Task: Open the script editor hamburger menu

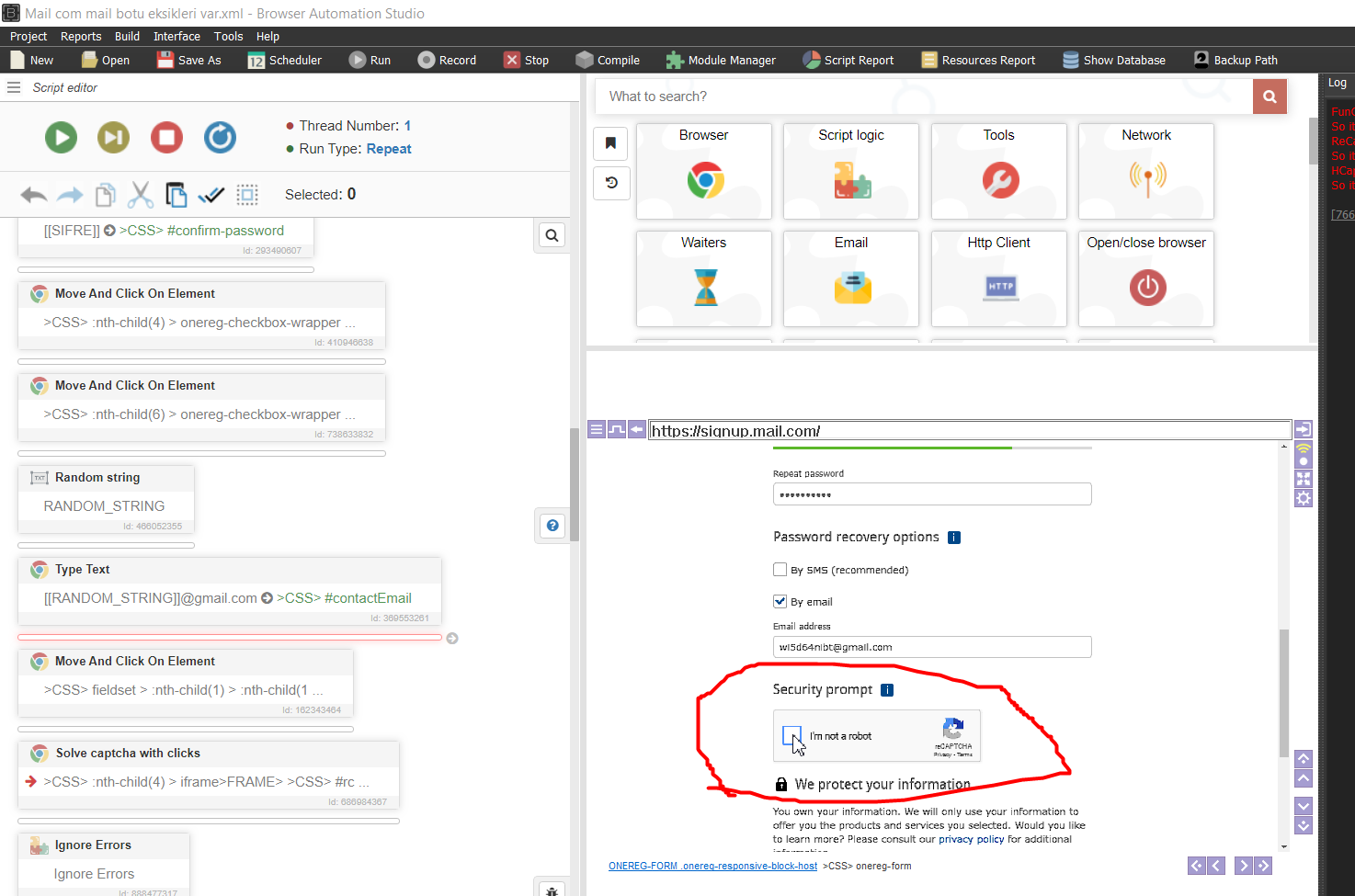Action: [x=14, y=87]
